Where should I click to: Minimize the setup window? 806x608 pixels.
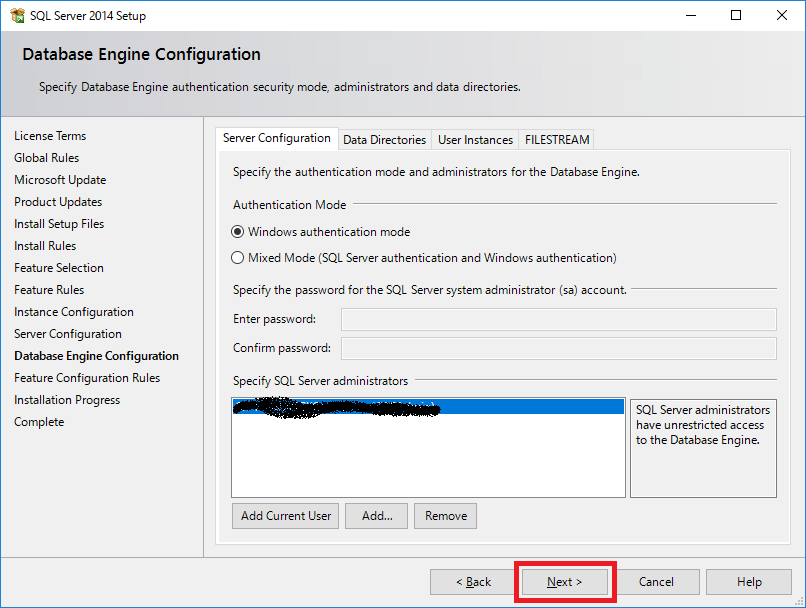[x=691, y=15]
